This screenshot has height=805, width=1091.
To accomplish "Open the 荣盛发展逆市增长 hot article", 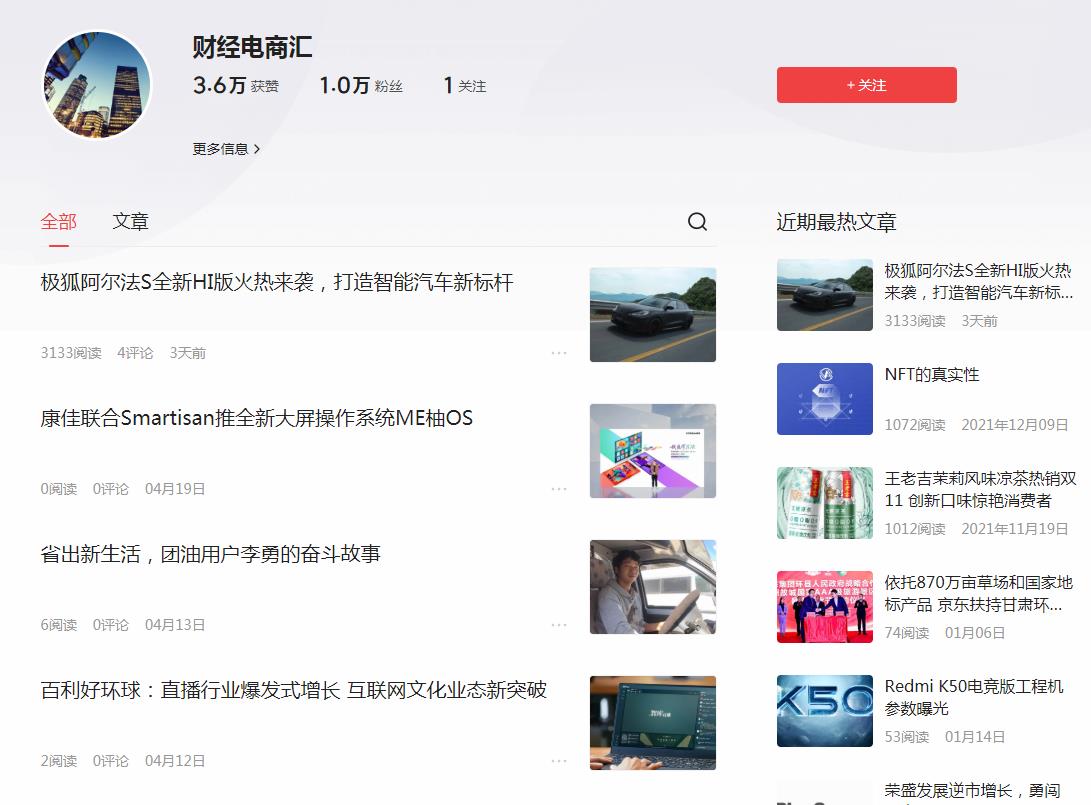I will coord(972,791).
